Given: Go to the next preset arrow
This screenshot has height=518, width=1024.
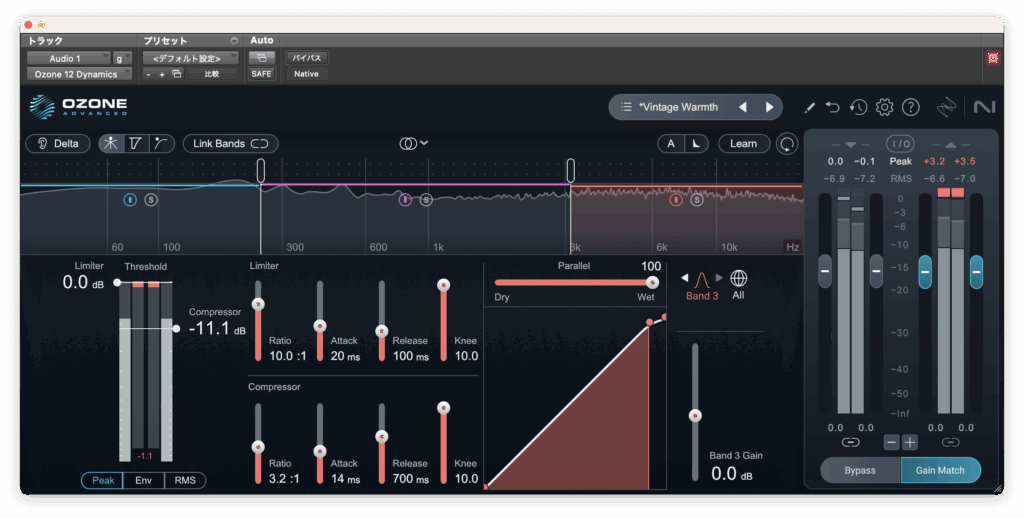Looking at the screenshot, I should [769, 107].
